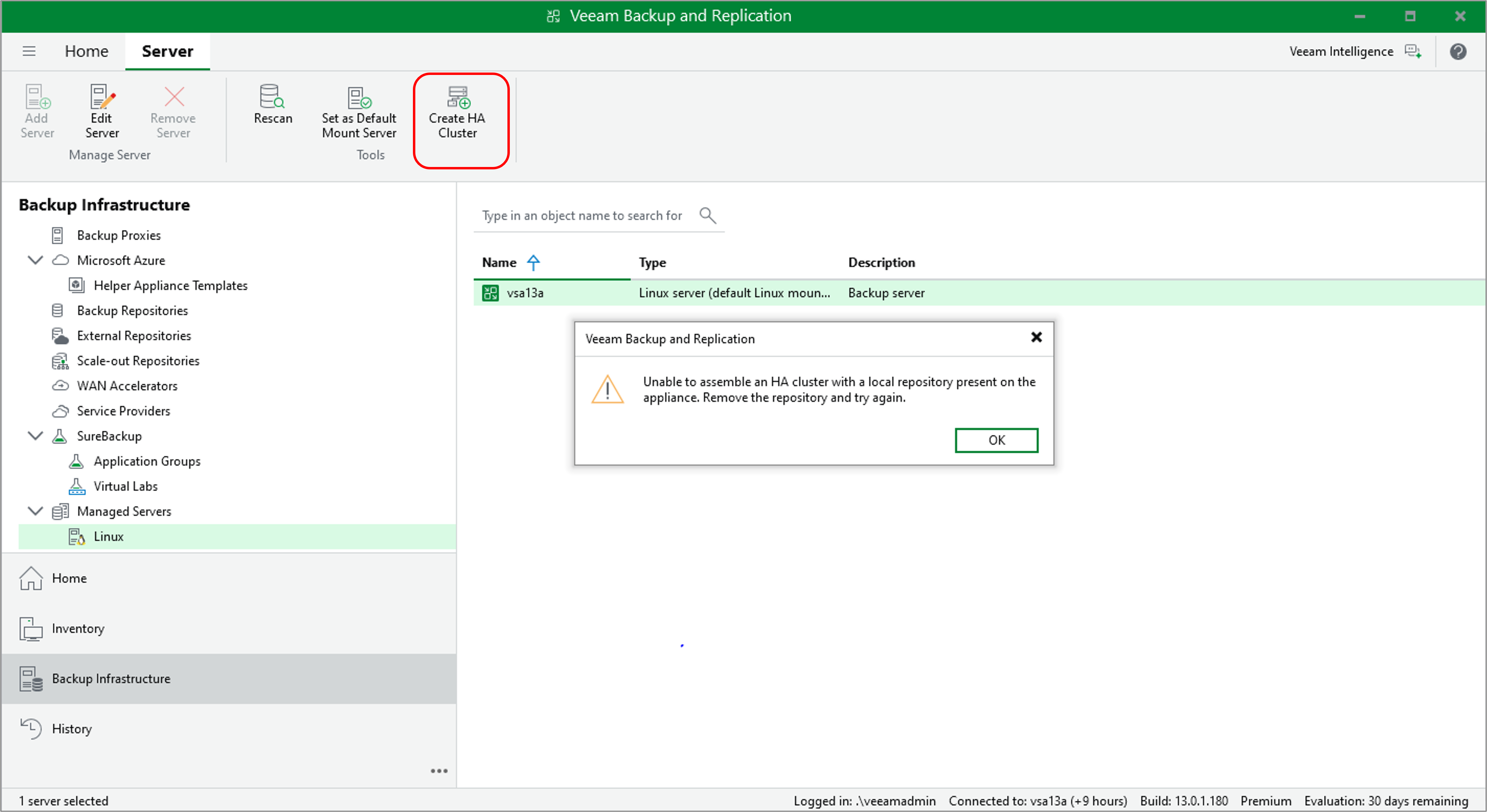The width and height of the screenshot is (1487, 812).
Task: Sort list by the Name column header
Action: point(499,262)
